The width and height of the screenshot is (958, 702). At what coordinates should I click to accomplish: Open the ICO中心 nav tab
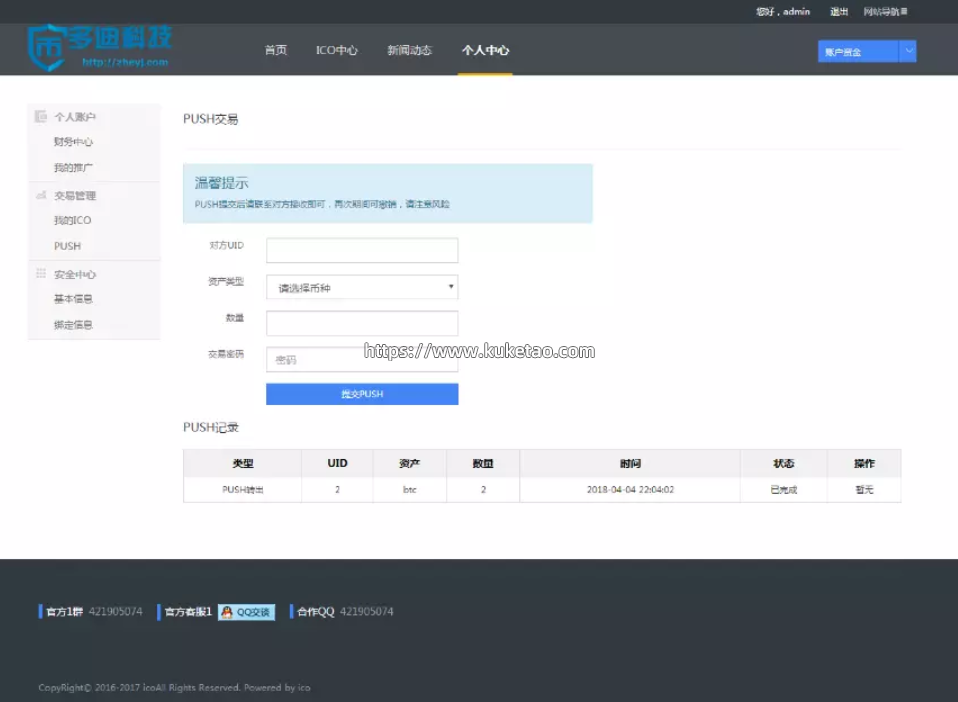[336, 50]
